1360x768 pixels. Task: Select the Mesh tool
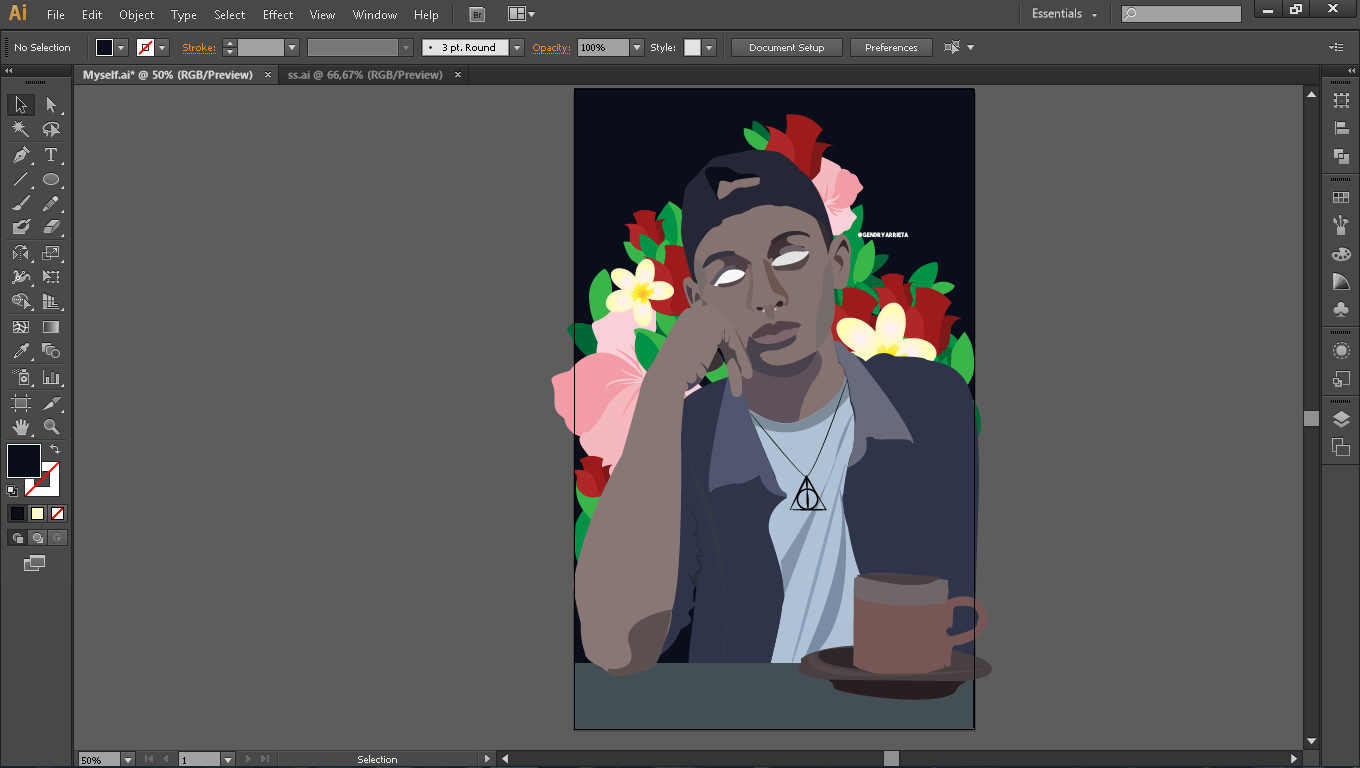(21, 327)
